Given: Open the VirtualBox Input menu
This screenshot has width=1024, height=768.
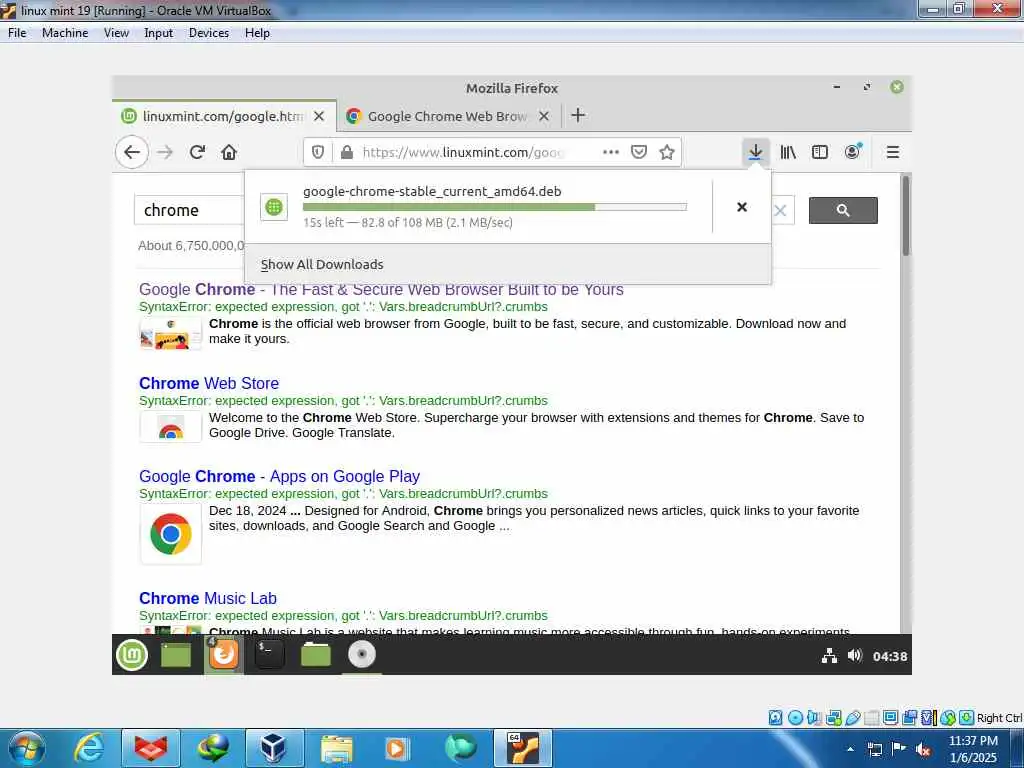Looking at the screenshot, I should (x=159, y=33).
